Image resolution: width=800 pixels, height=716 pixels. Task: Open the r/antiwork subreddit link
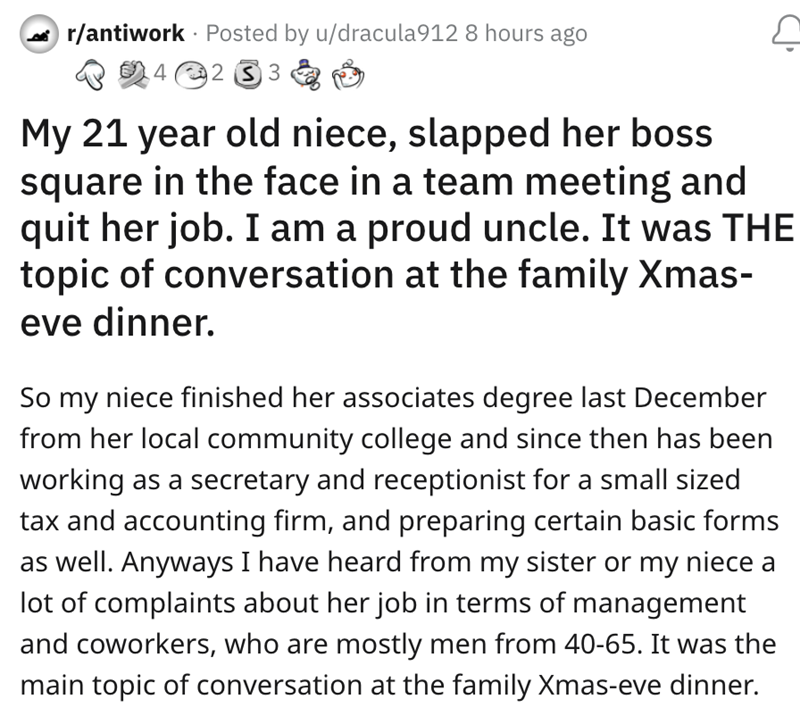[x=124, y=33]
